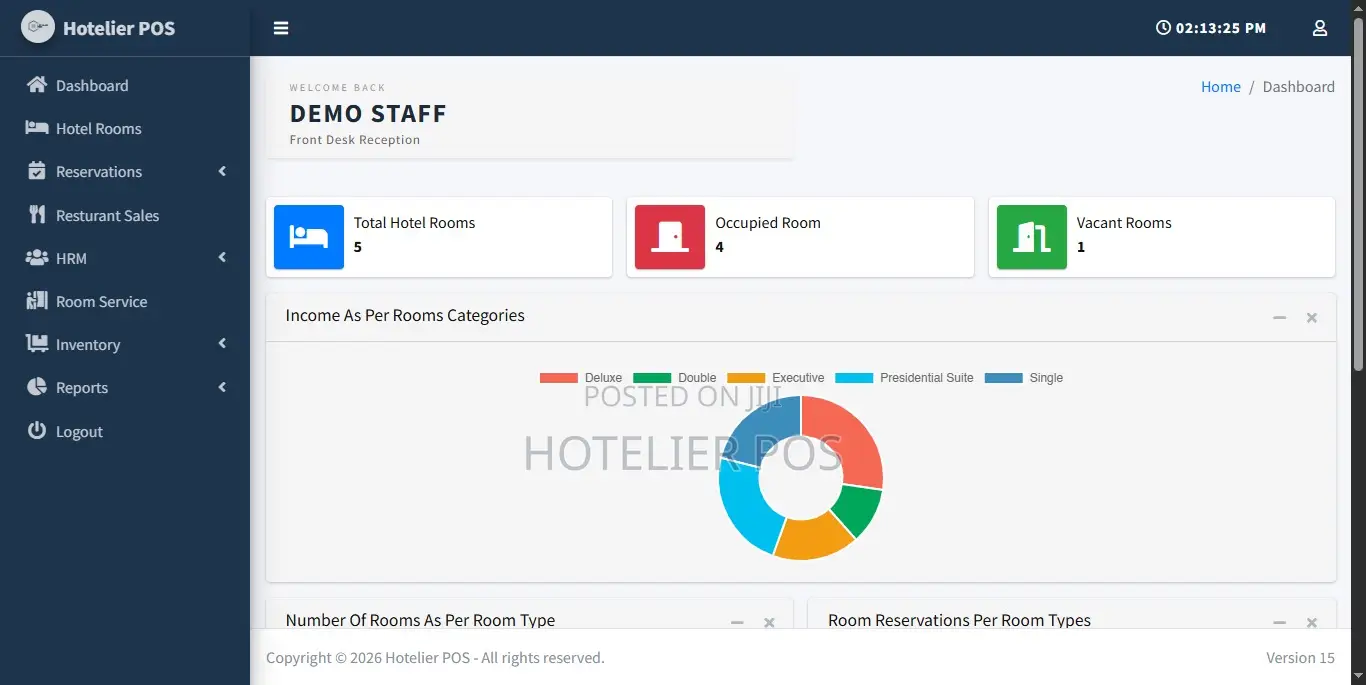This screenshot has width=1366, height=685.
Task: Open the user profile icon in the header
Action: [x=1320, y=28]
